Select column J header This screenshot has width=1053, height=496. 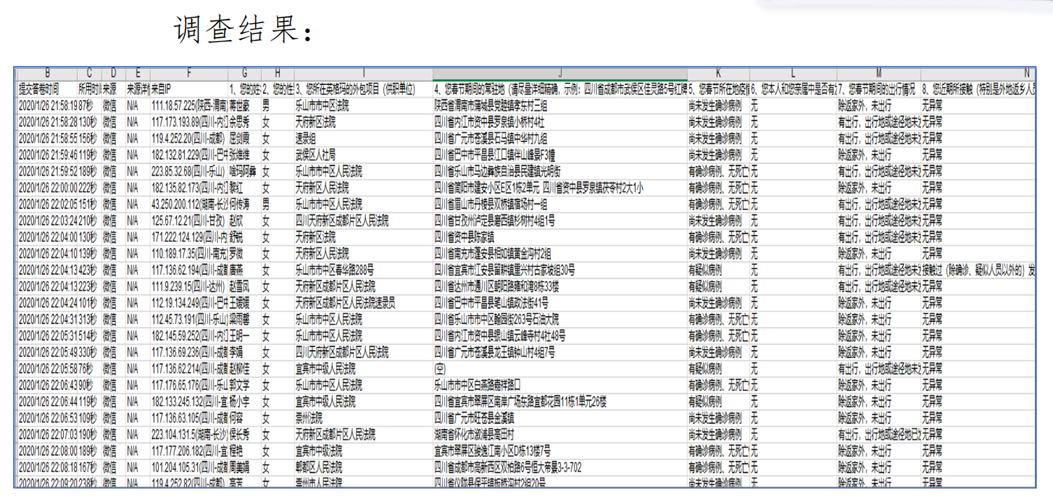(559, 73)
